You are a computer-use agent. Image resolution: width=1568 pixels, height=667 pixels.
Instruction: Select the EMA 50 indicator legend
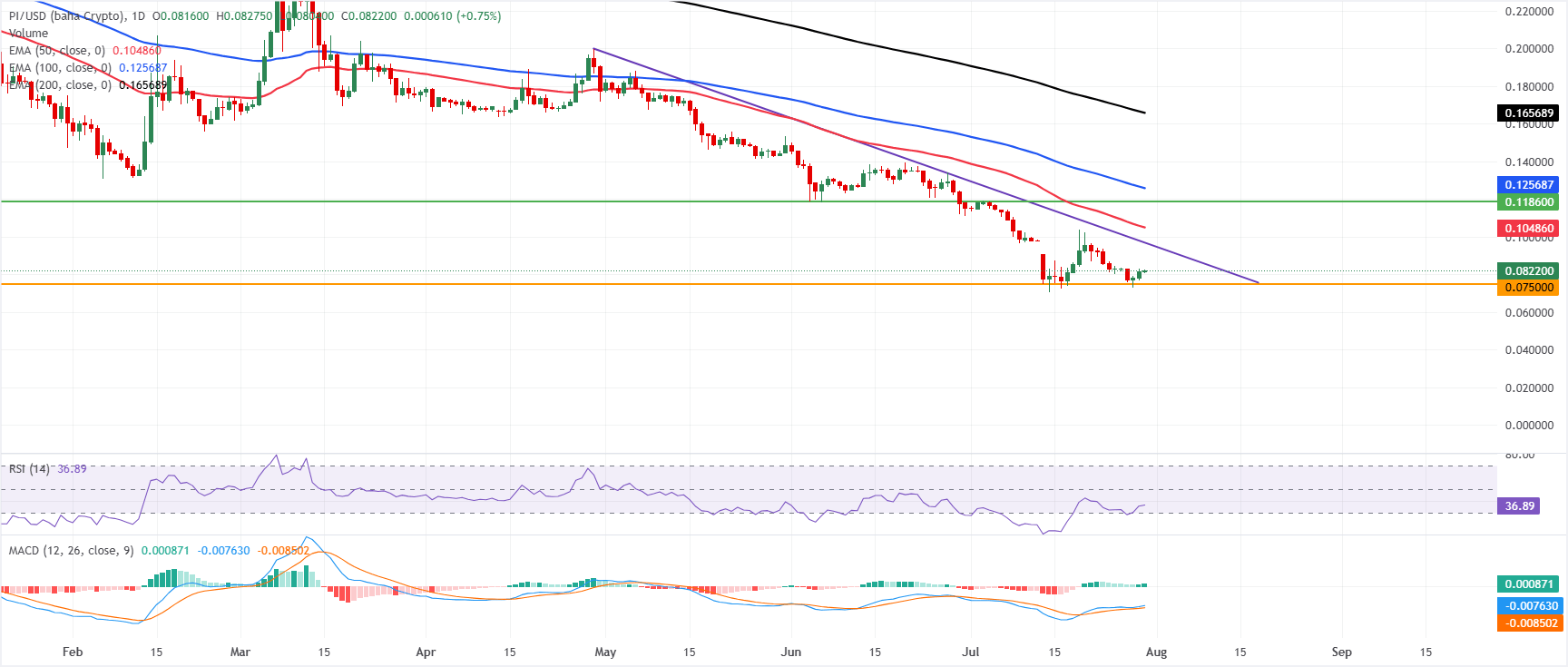pyautogui.click(x=84, y=51)
